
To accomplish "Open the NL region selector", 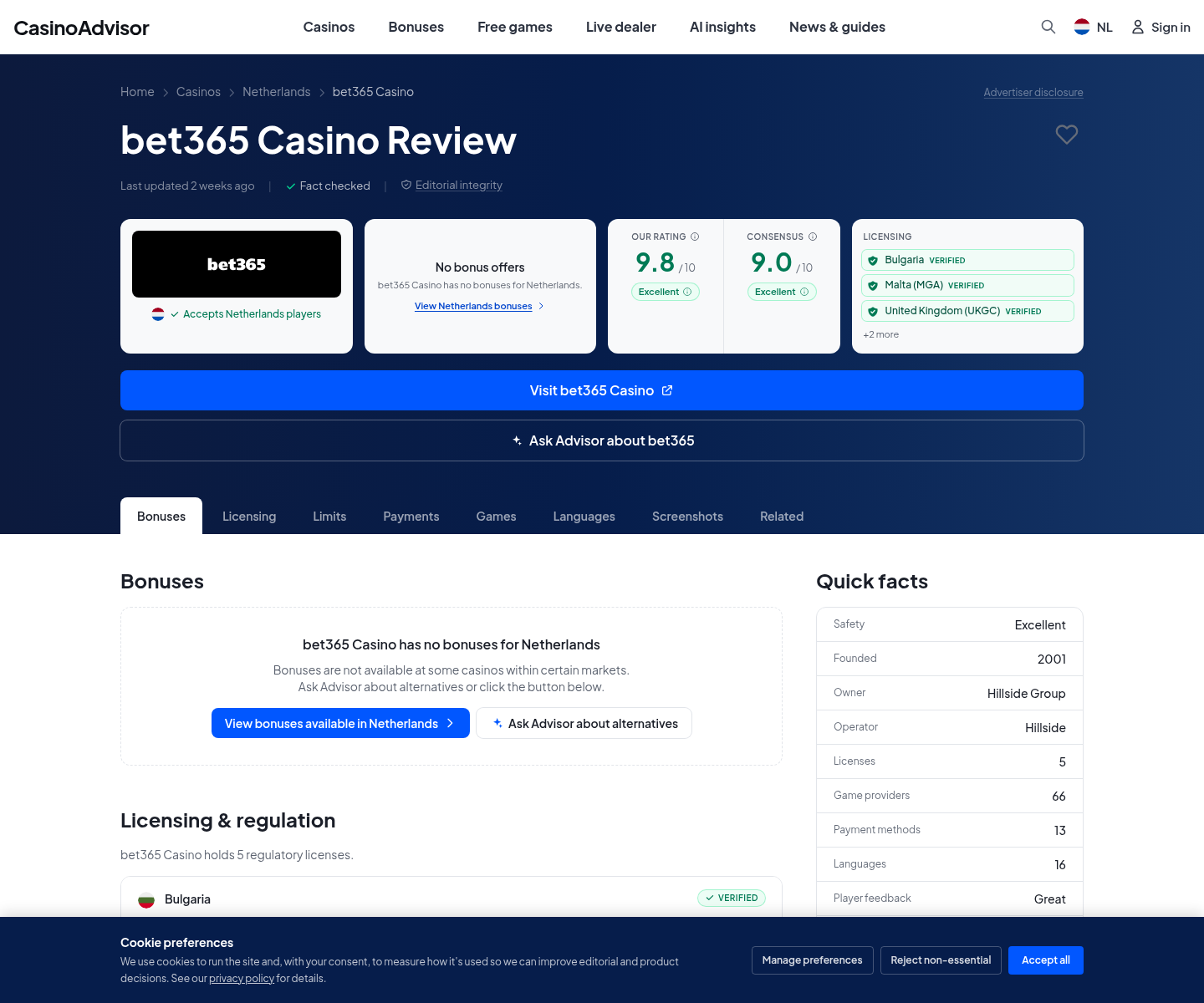I will coord(1094,27).
